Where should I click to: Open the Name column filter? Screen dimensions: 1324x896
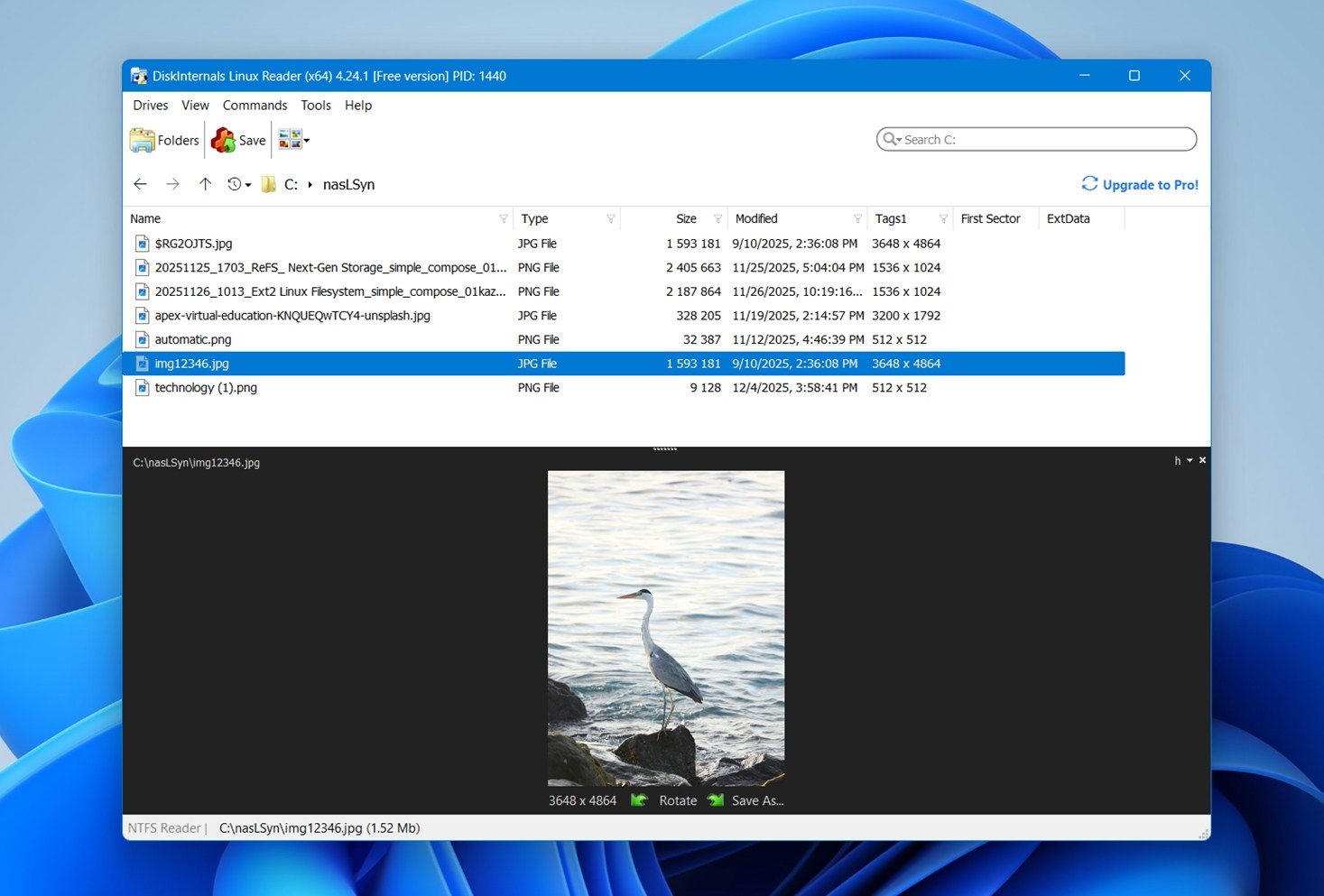(x=503, y=218)
